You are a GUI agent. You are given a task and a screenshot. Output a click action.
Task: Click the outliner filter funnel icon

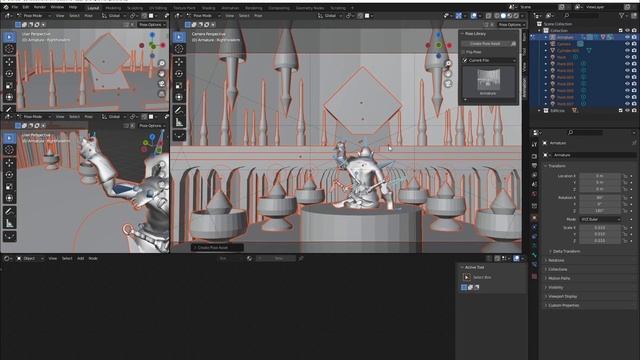[x=622, y=16]
